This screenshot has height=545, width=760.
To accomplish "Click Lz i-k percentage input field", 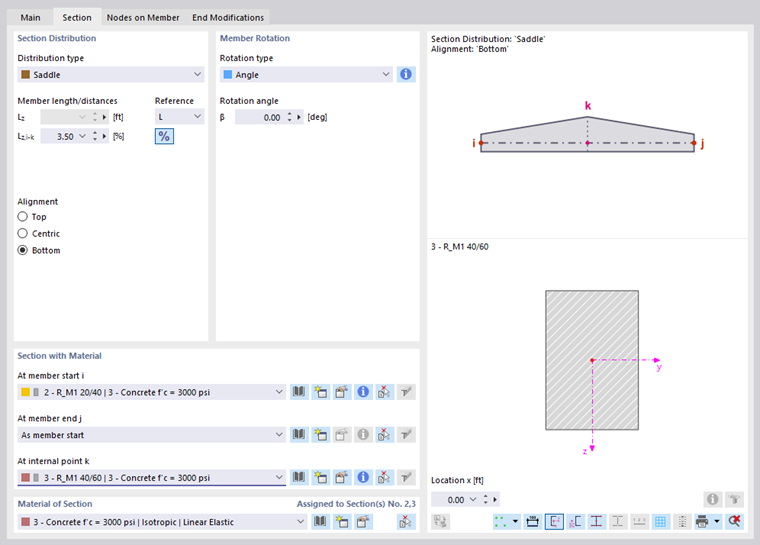I will (x=59, y=136).
